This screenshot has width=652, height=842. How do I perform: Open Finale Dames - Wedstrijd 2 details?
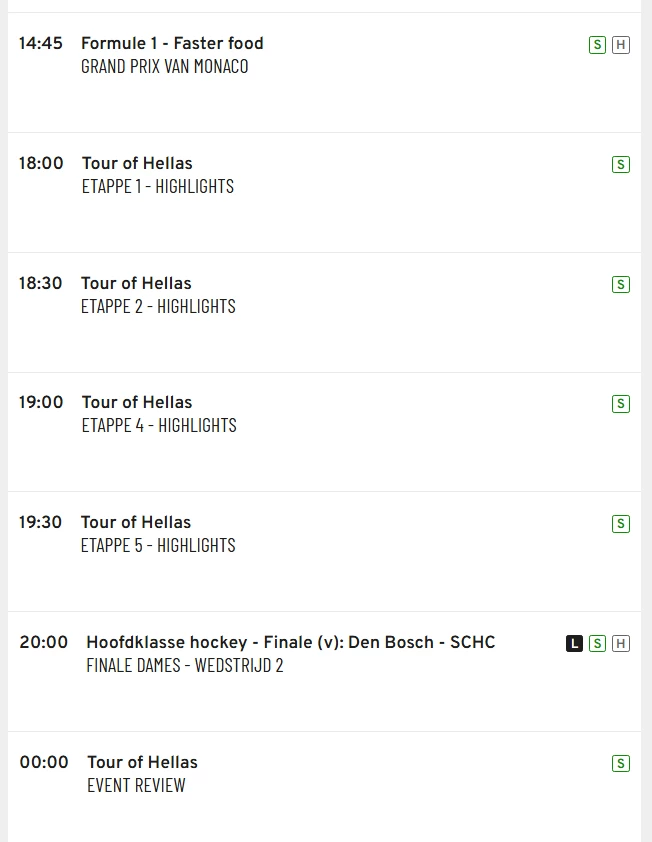(x=185, y=665)
